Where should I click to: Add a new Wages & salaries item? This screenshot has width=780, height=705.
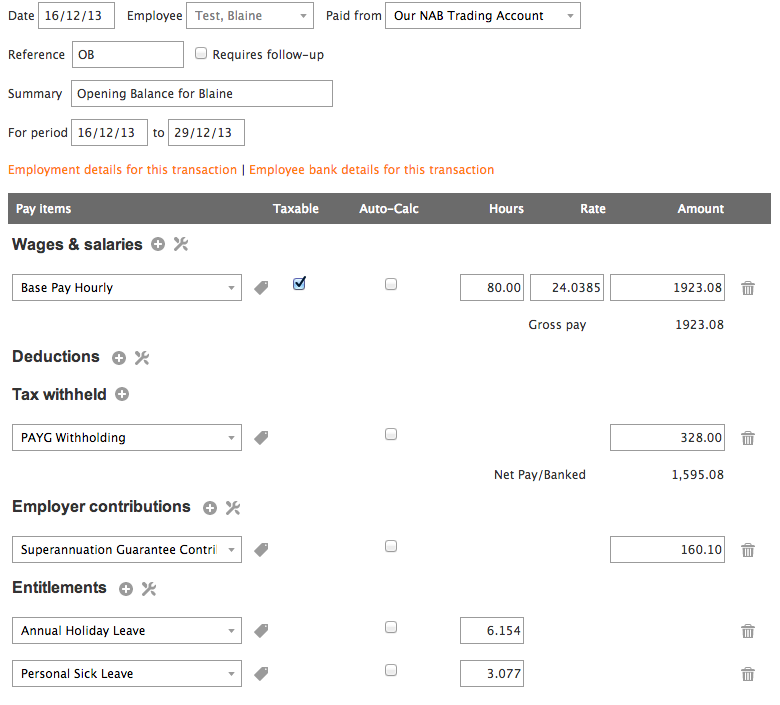pos(158,244)
